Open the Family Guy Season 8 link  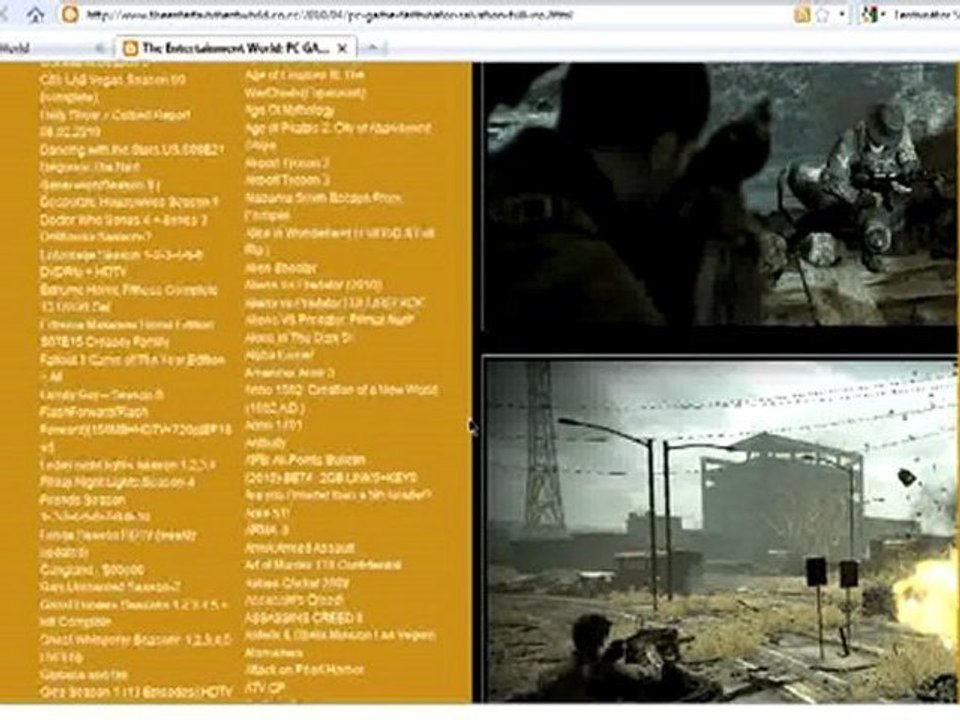click(x=101, y=395)
